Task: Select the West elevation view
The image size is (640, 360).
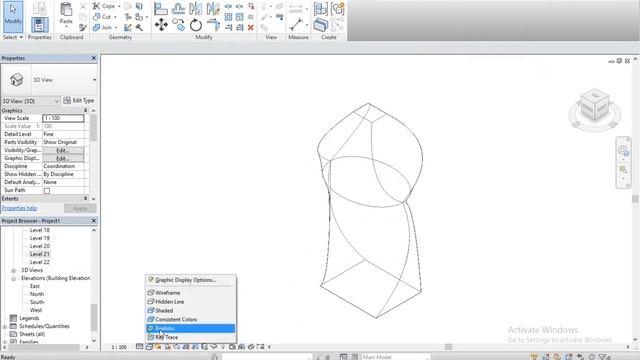Action: tap(36, 310)
